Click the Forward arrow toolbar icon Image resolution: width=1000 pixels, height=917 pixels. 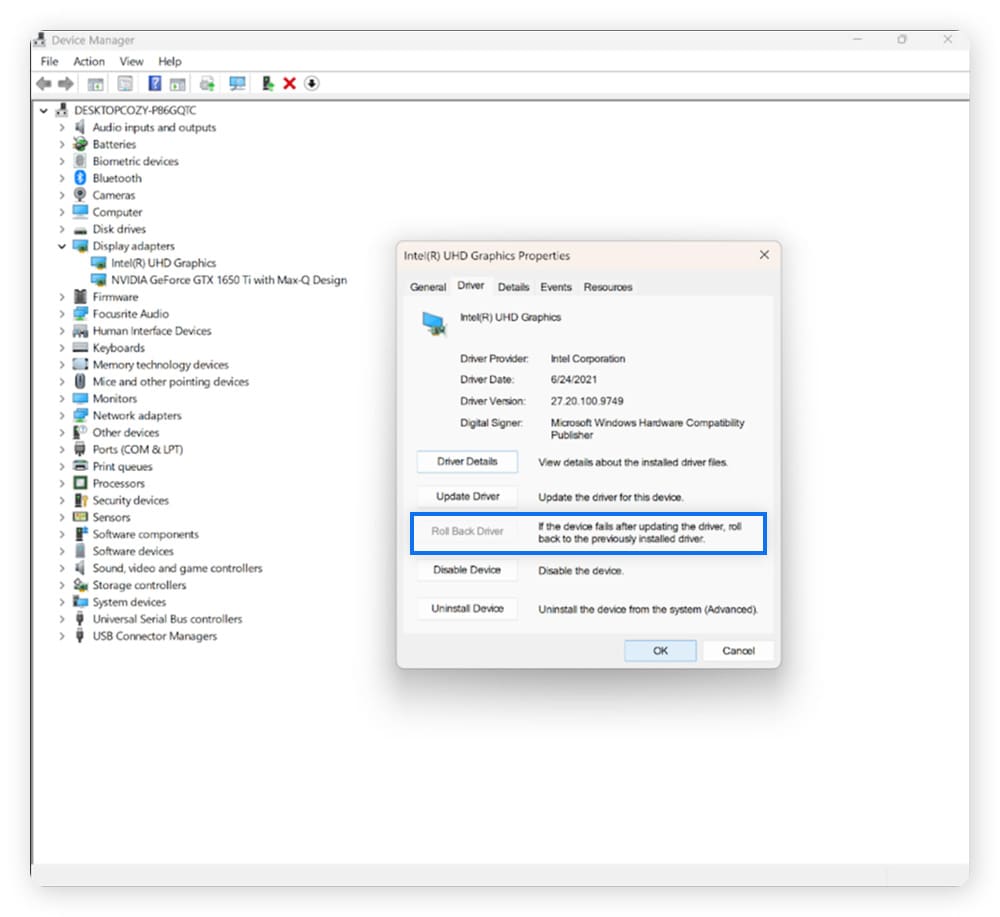click(x=66, y=84)
